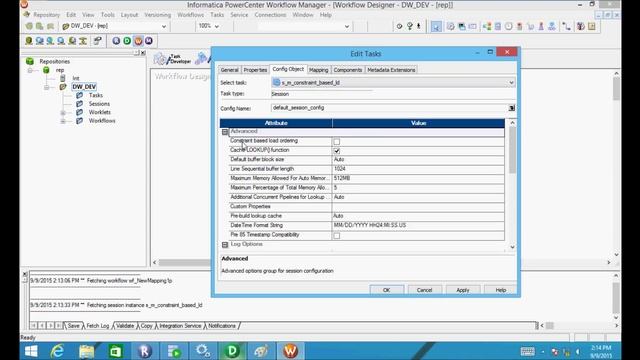Image resolution: width=640 pixels, height=360 pixels.
Task: Open File Explorer from the taskbar
Action: pos(87,351)
